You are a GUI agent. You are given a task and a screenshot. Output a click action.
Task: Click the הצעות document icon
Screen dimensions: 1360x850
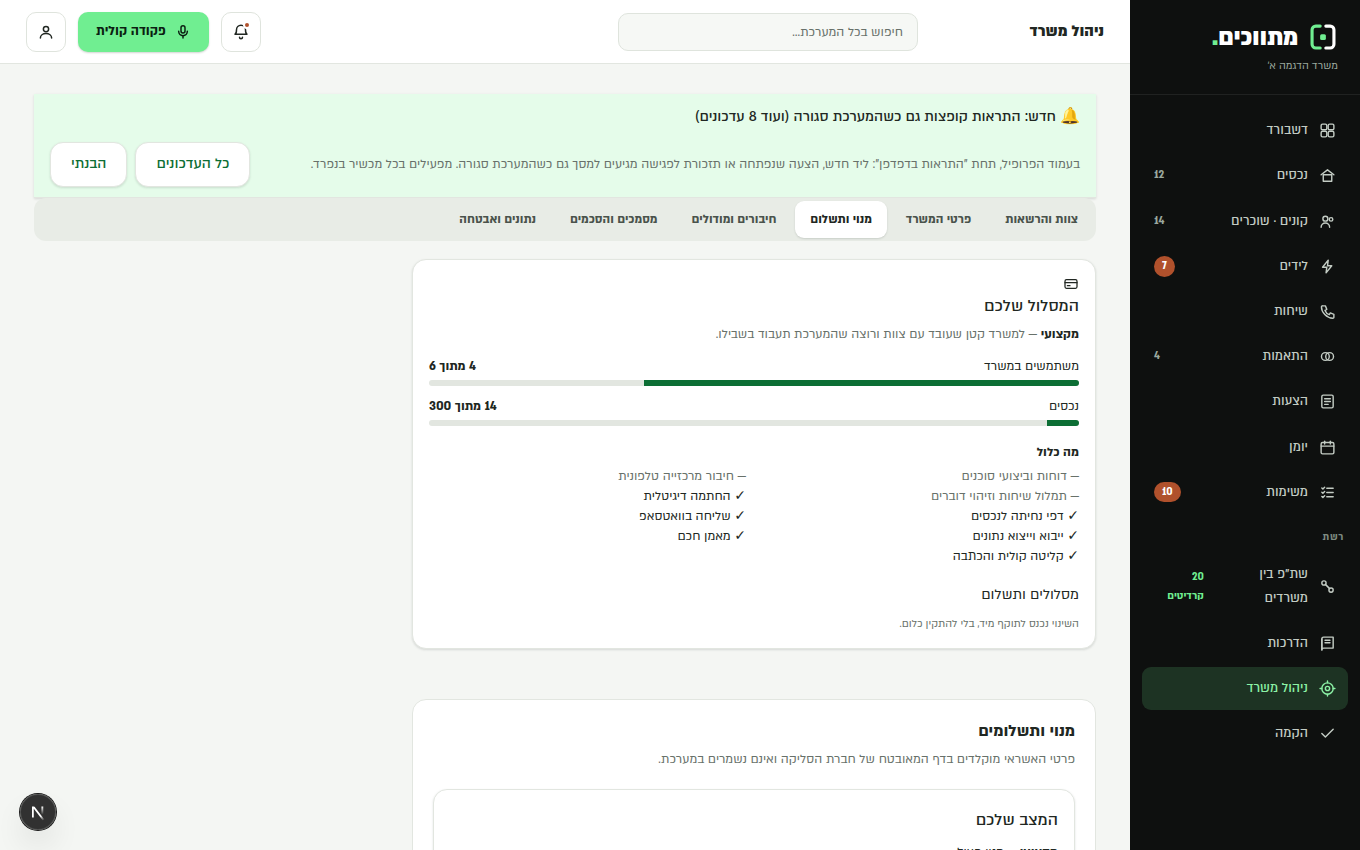[x=1327, y=401]
